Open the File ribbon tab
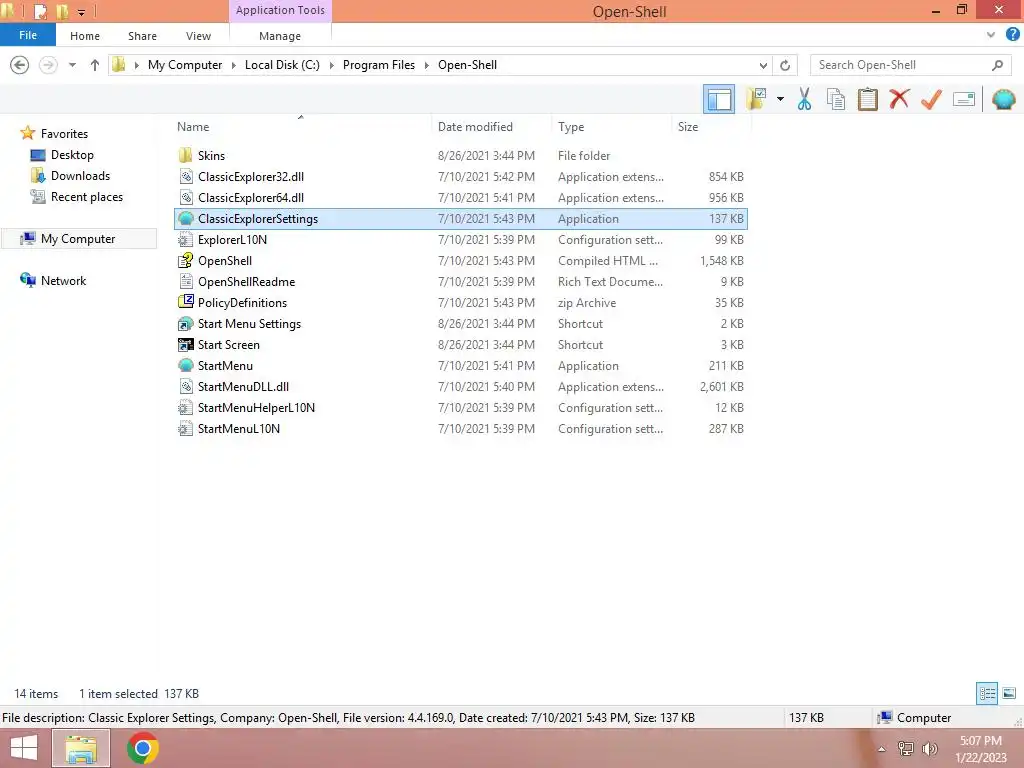The width and height of the screenshot is (1024, 768). coord(27,35)
